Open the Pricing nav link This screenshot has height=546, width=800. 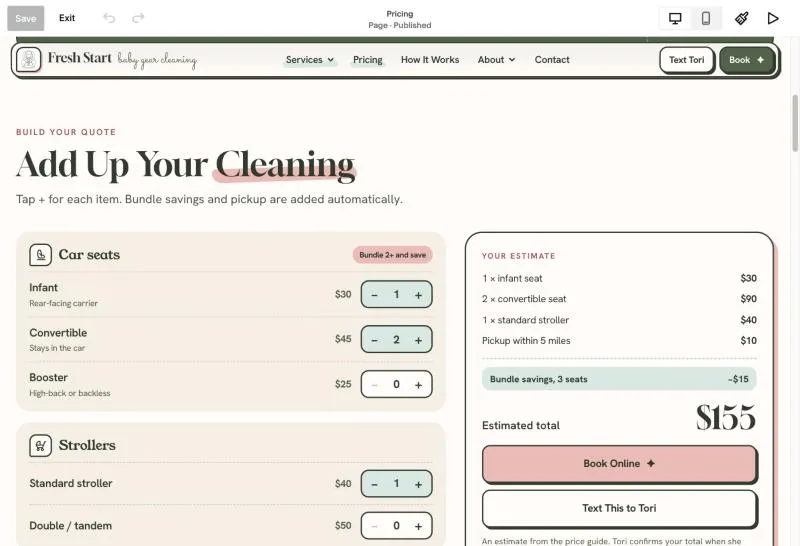[367, 60]
